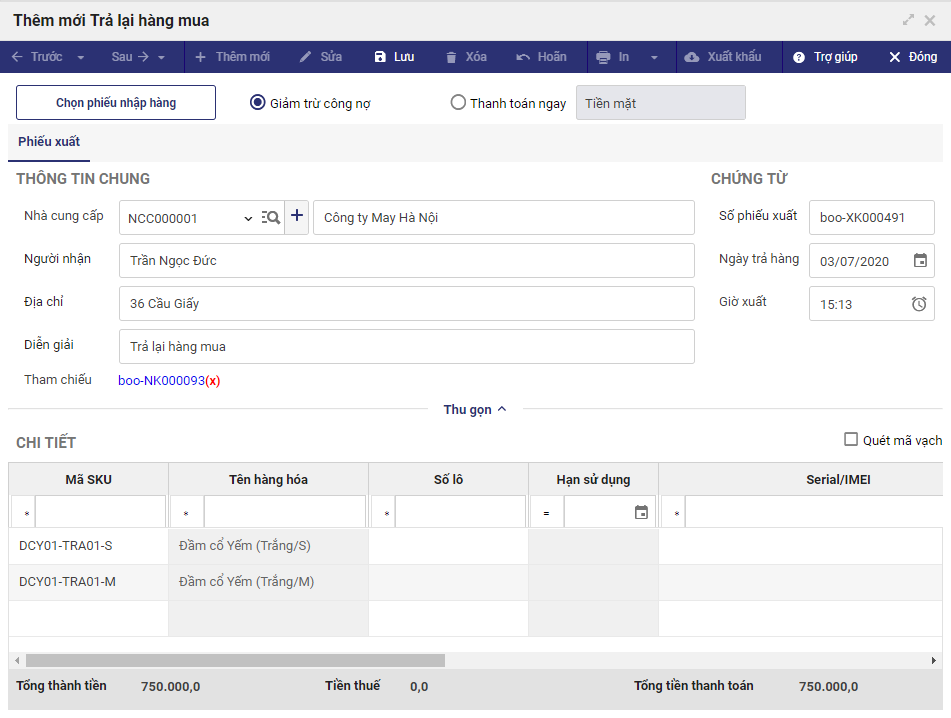Click the Diễn giải input field
951x718 pixels.
tap(406, 347)
